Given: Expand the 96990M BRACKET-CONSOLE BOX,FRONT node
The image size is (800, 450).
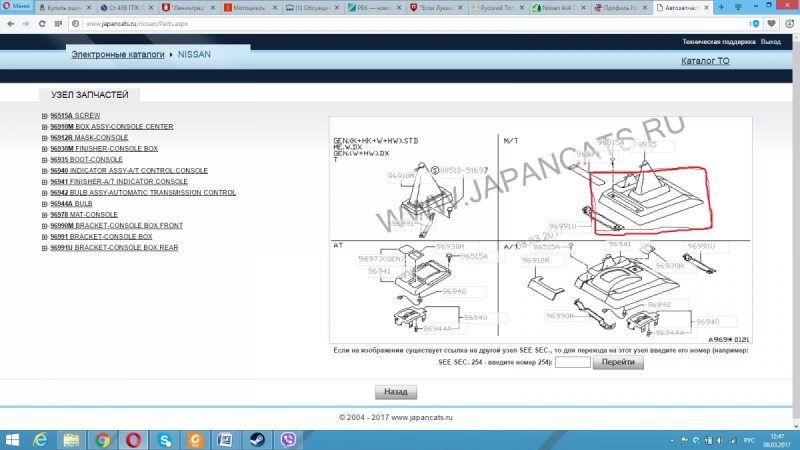Looking at the screenshot, I should click(x=44, y=226).
